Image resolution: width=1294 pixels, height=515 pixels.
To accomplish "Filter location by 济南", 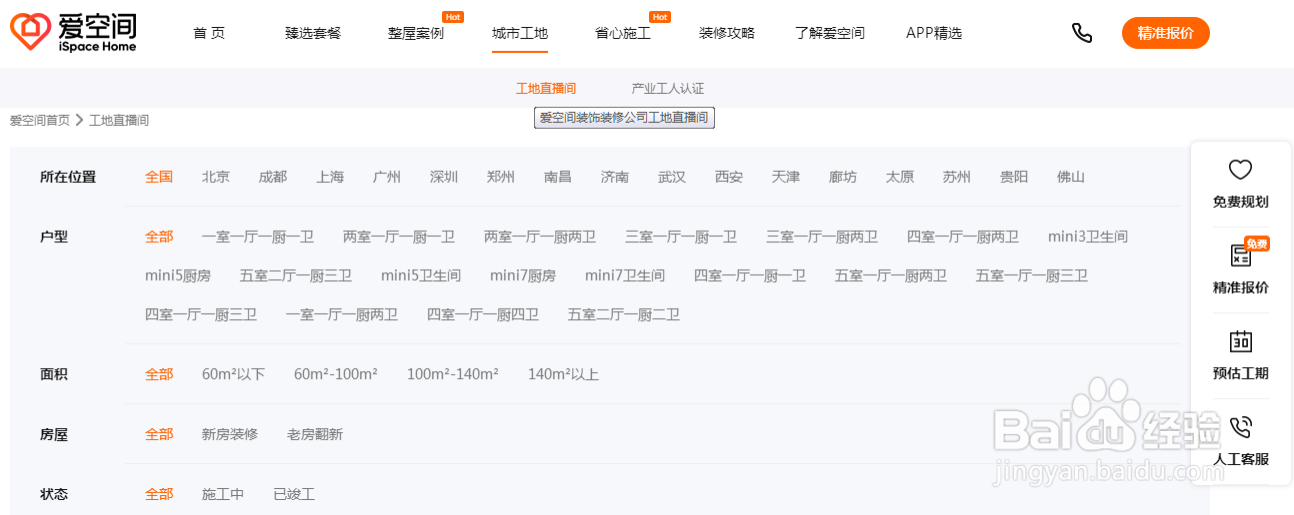I will tap(615, 177).
